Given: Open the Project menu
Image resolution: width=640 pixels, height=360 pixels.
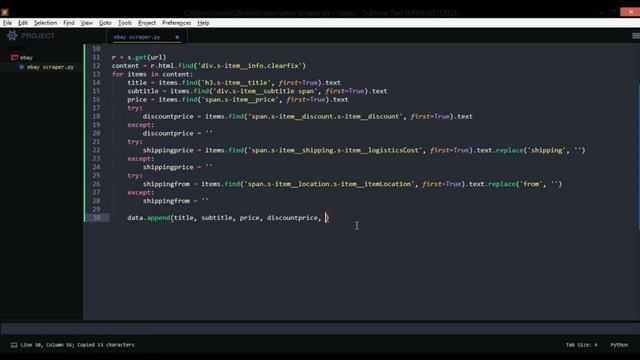Looking at the screenshot, I should [147, 23].
